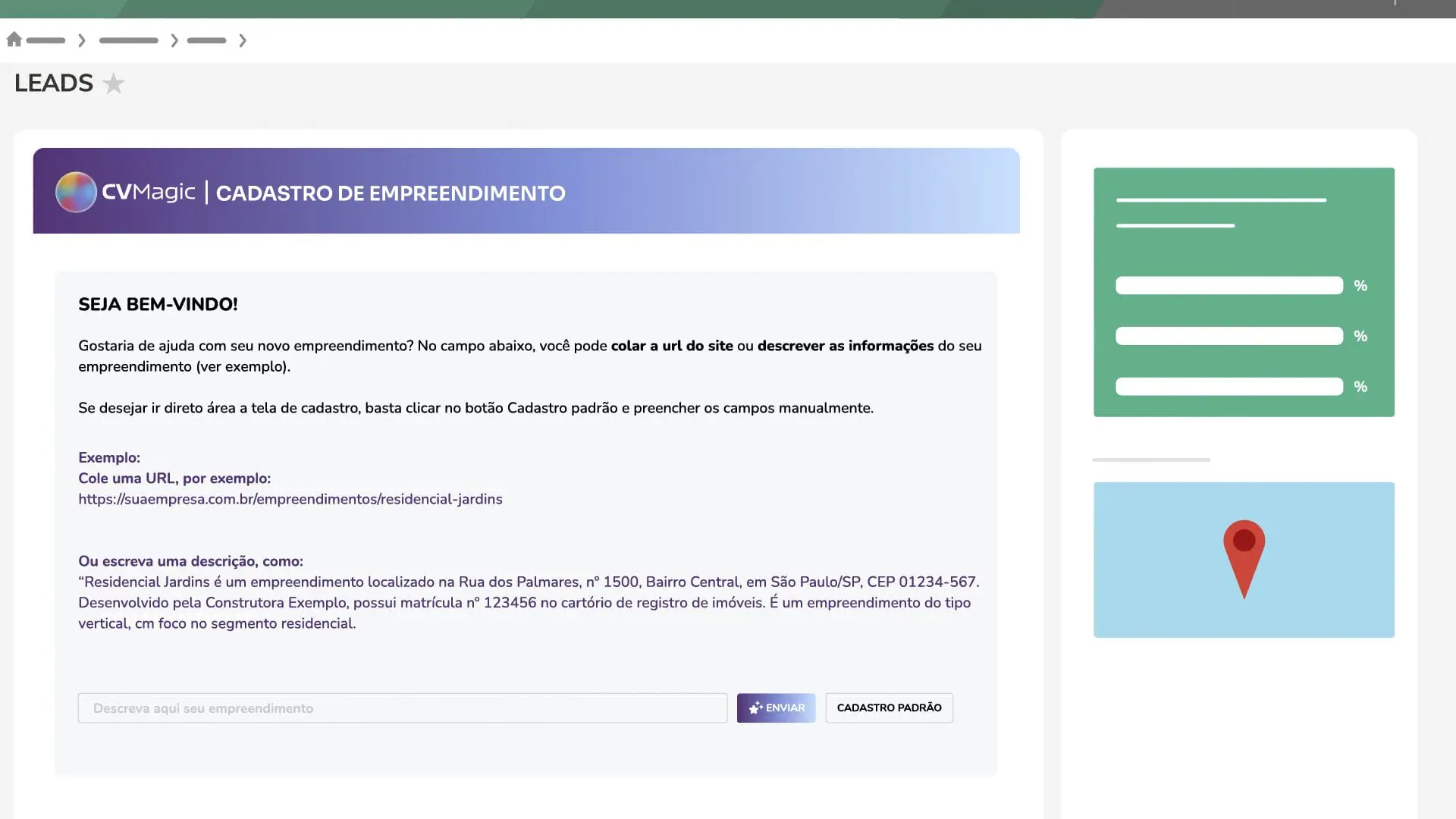Click the percent symbol beside bottom bar
The height and width of the screenshot is (819, 1456).
point(1360,387)
